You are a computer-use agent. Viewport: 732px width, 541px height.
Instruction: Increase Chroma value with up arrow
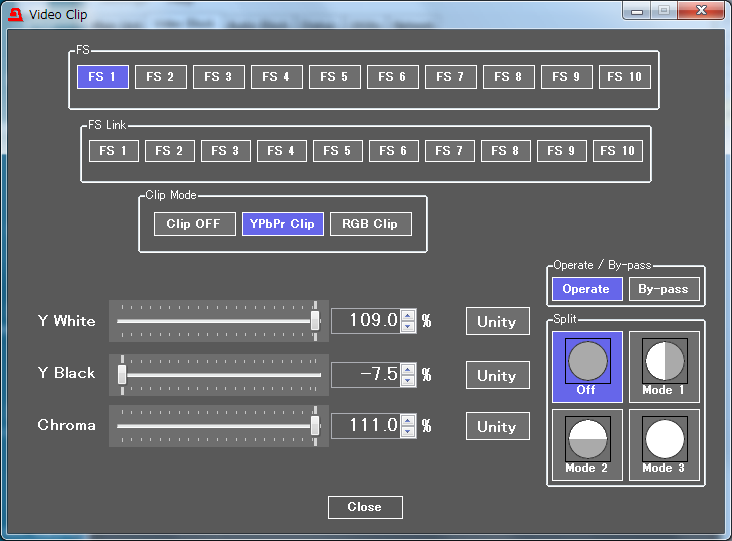coord(408,420)
